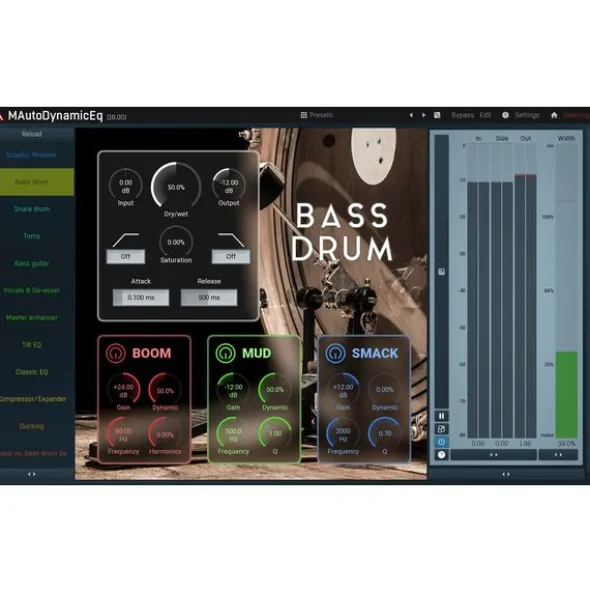Open Settings gear icon
This screenshot has width=590, height=591.
(x=505, y=115)
